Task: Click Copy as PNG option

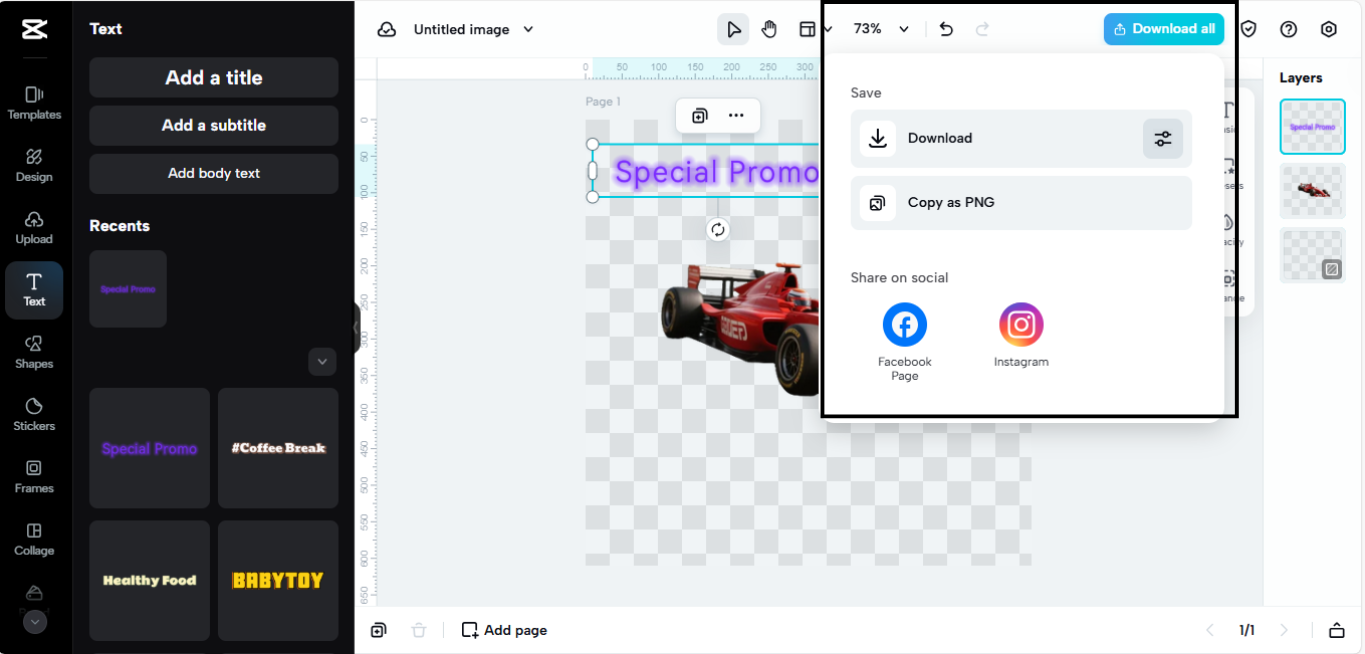Action: click(1021, 203)
